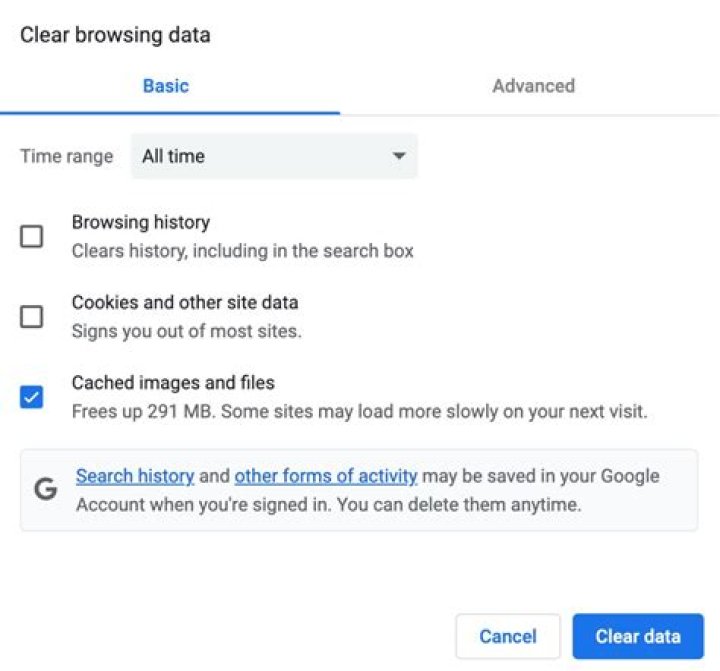Click the Frees up 291 MB description
Image resolution: width=720 pixels, height=671 pixels.
point(359,411)
